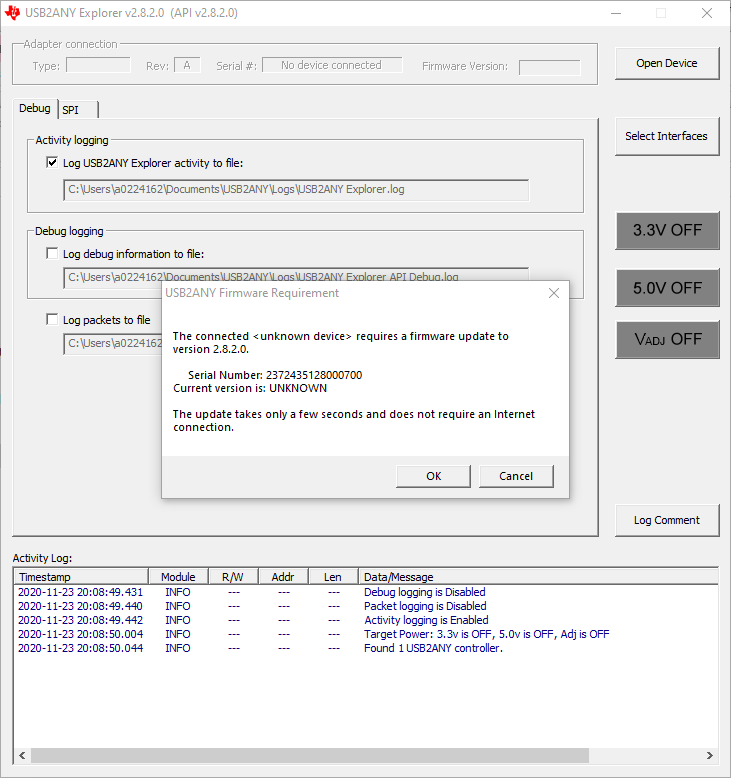Click the Log Comment button
This screenshot has height=778, width=731.
(667, 520)
